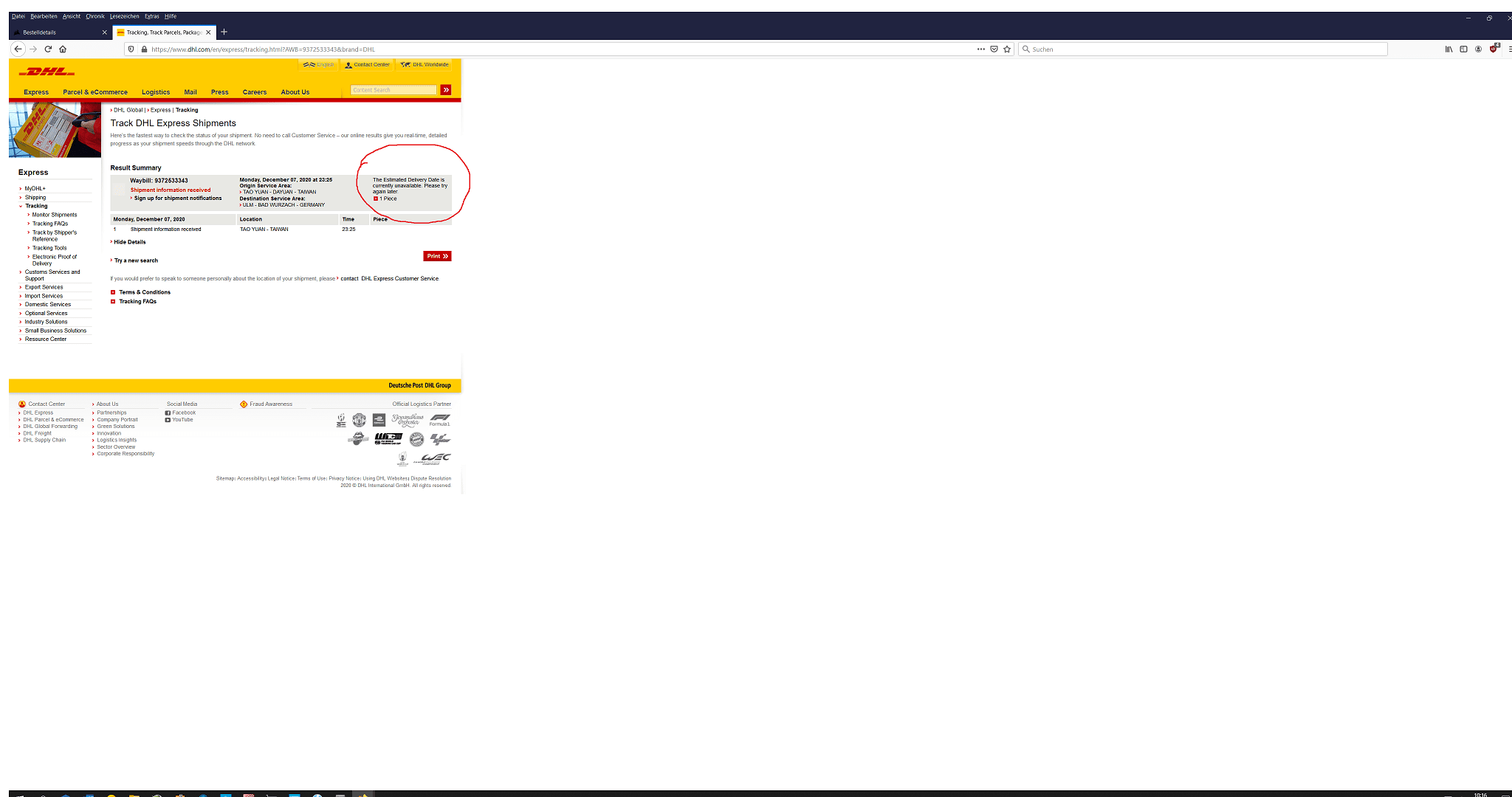
Task: Click the Content Search input field
Action: [x=394, y=90]
